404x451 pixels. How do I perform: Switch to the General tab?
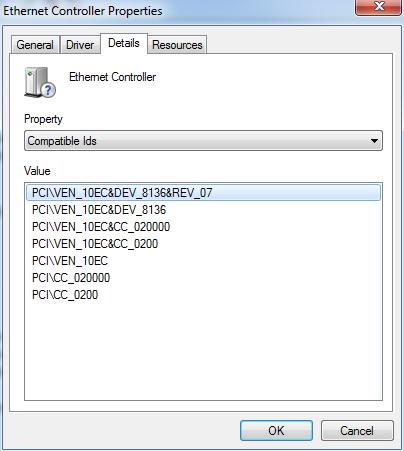35,45
